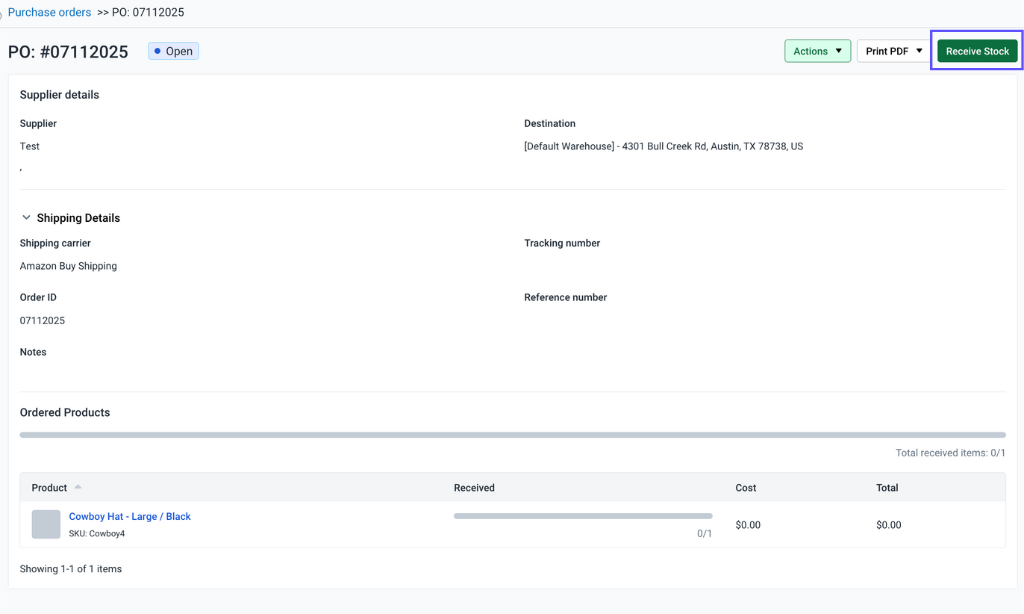Click the sort arrow beside Product header
1024x614 pixels.
pos(78,488)
